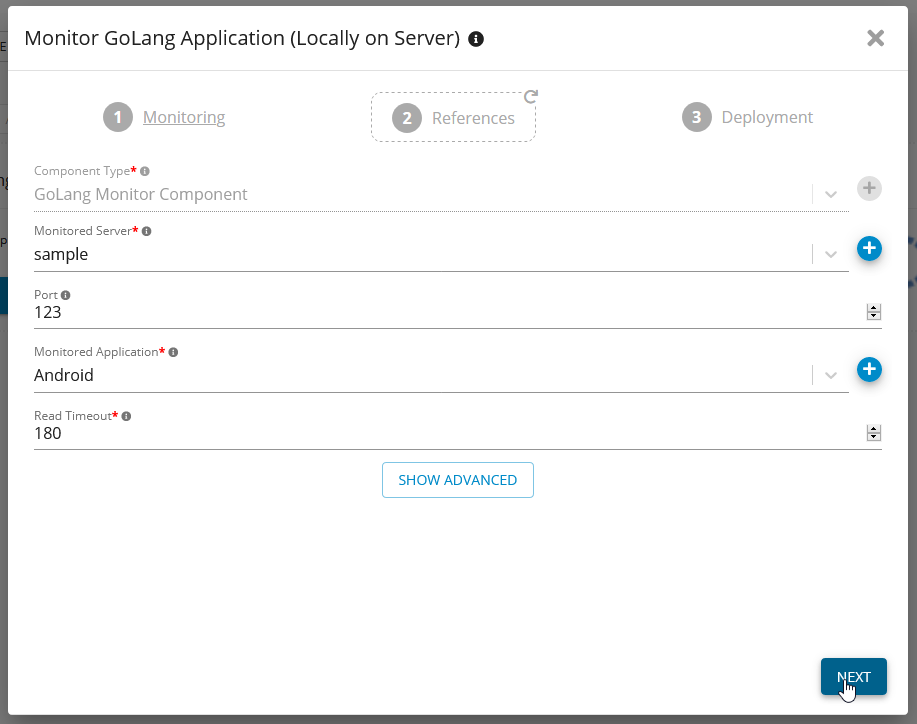Switch to the References step
The width and height of the screenshot is (917, 724).
tap(472, 118)
